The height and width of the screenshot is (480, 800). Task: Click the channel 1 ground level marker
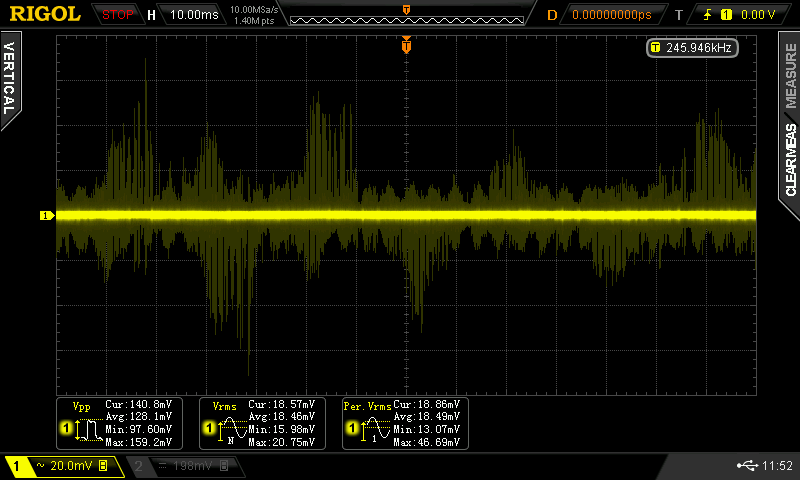click(45, 215)
